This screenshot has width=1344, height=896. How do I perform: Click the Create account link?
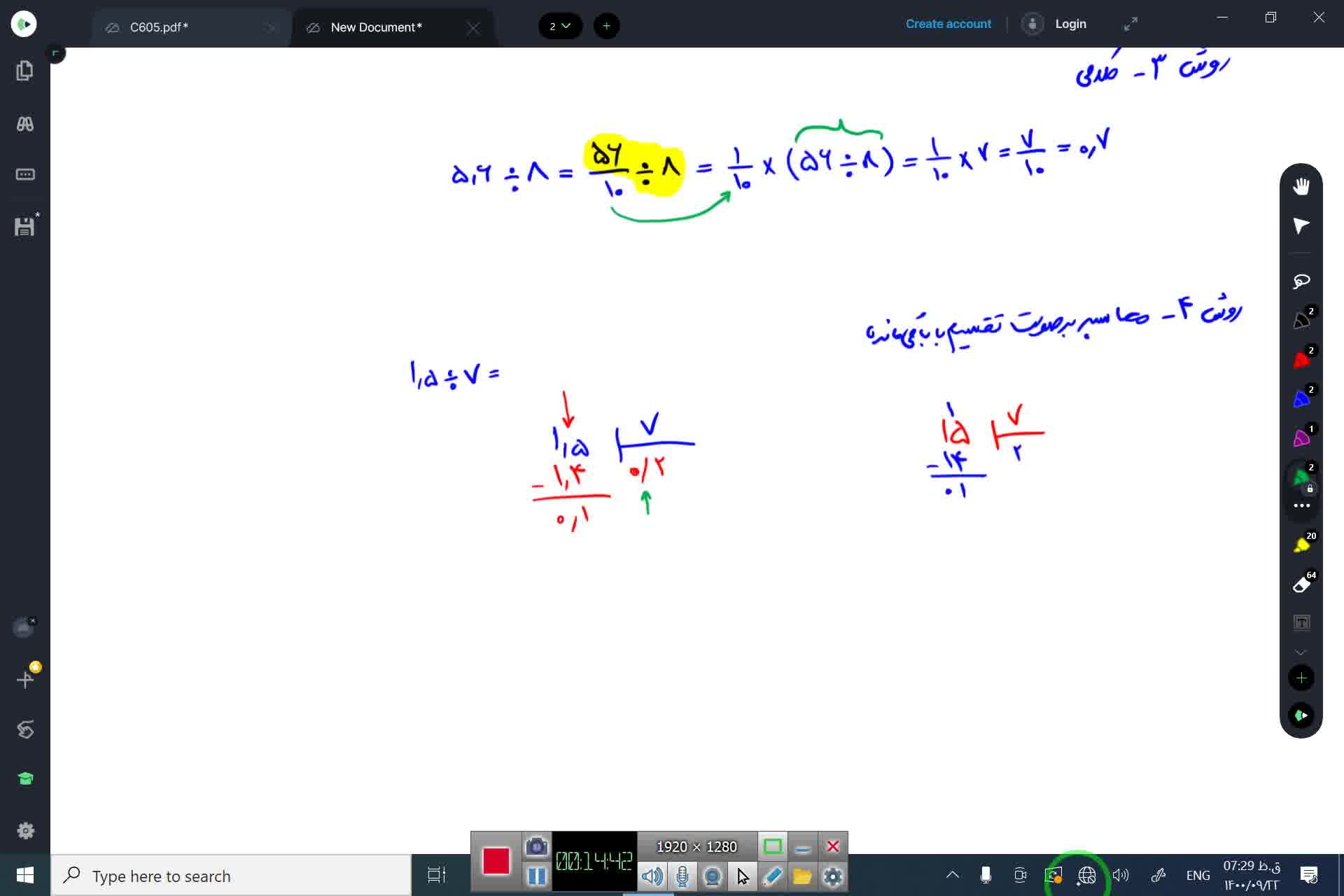click(x=948, y=24)
